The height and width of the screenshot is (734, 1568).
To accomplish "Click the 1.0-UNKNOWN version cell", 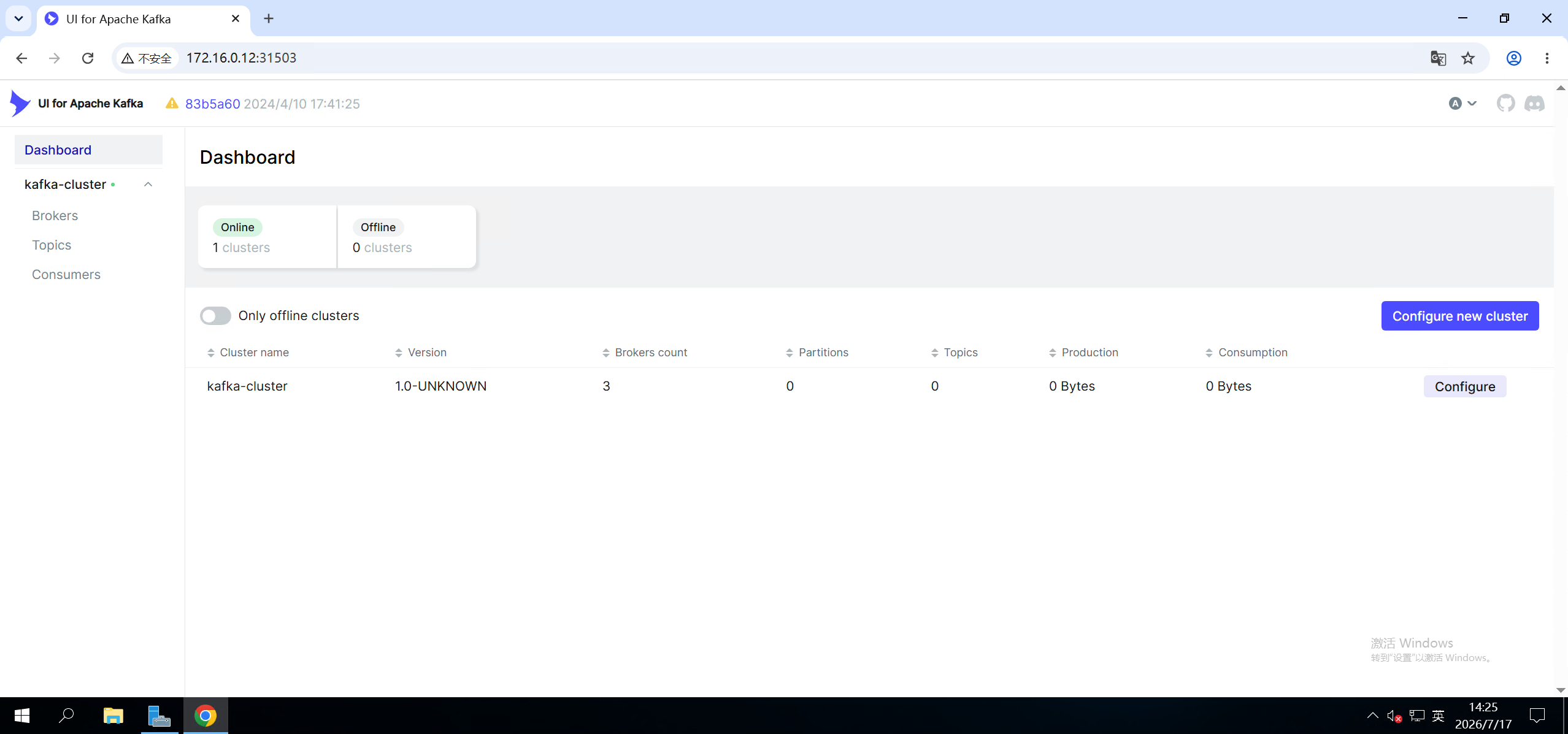I will pyautogui.click(x=441, y=386).
